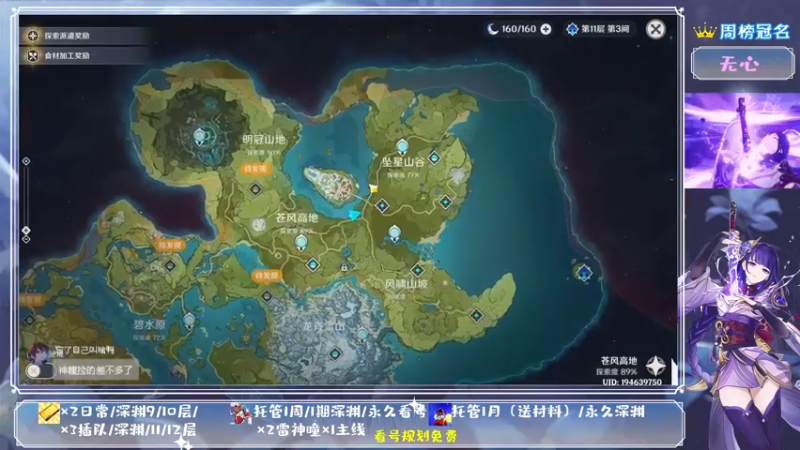The height and width of the screenshot is (450, 800).
Task: Open the purple sword character thumbnail
Action: [x=742, y=141]
